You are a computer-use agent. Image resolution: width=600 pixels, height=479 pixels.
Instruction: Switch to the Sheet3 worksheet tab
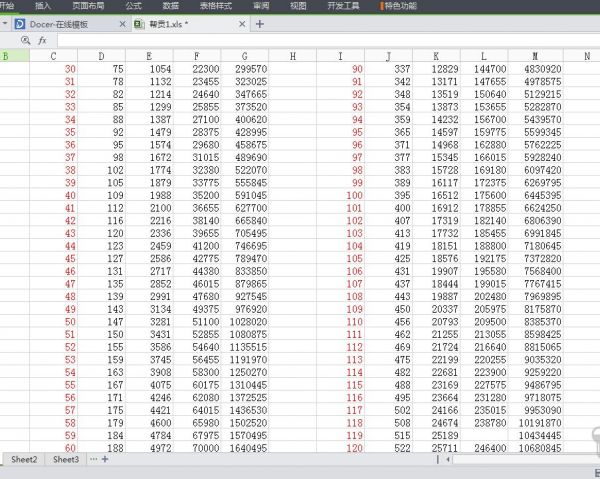66,459
